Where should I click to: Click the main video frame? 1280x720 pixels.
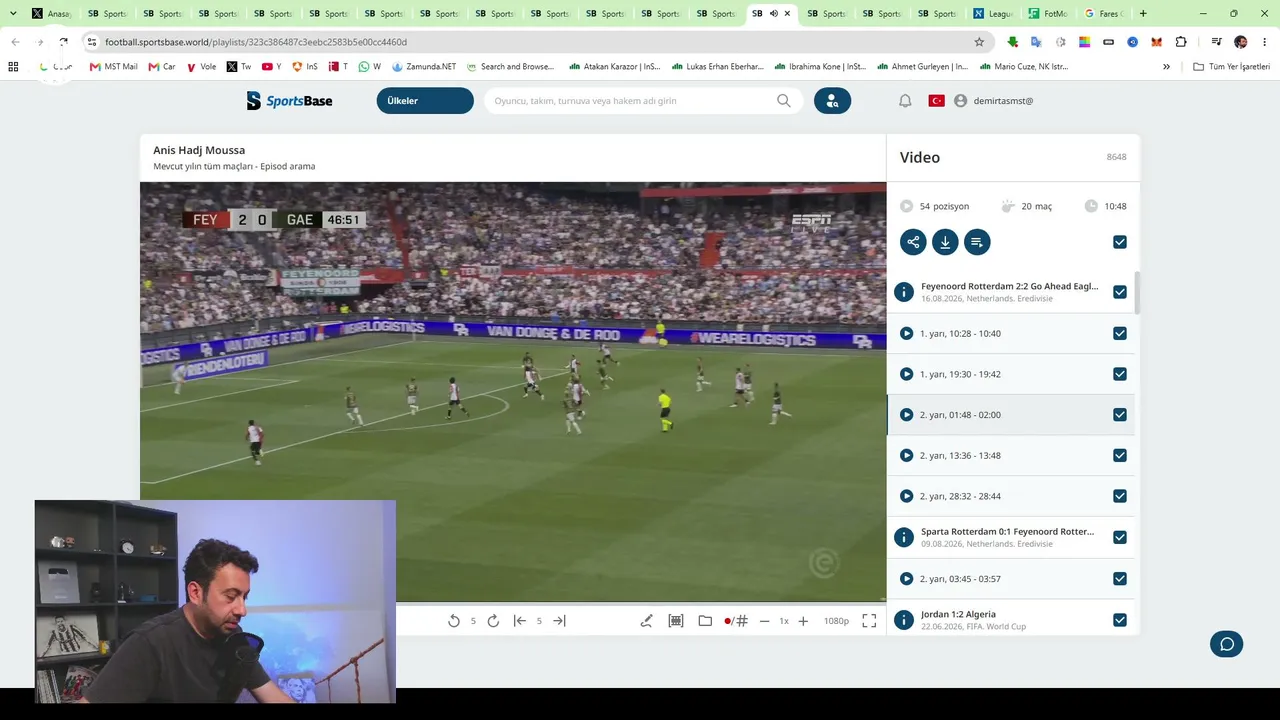(x=513, y=392)
